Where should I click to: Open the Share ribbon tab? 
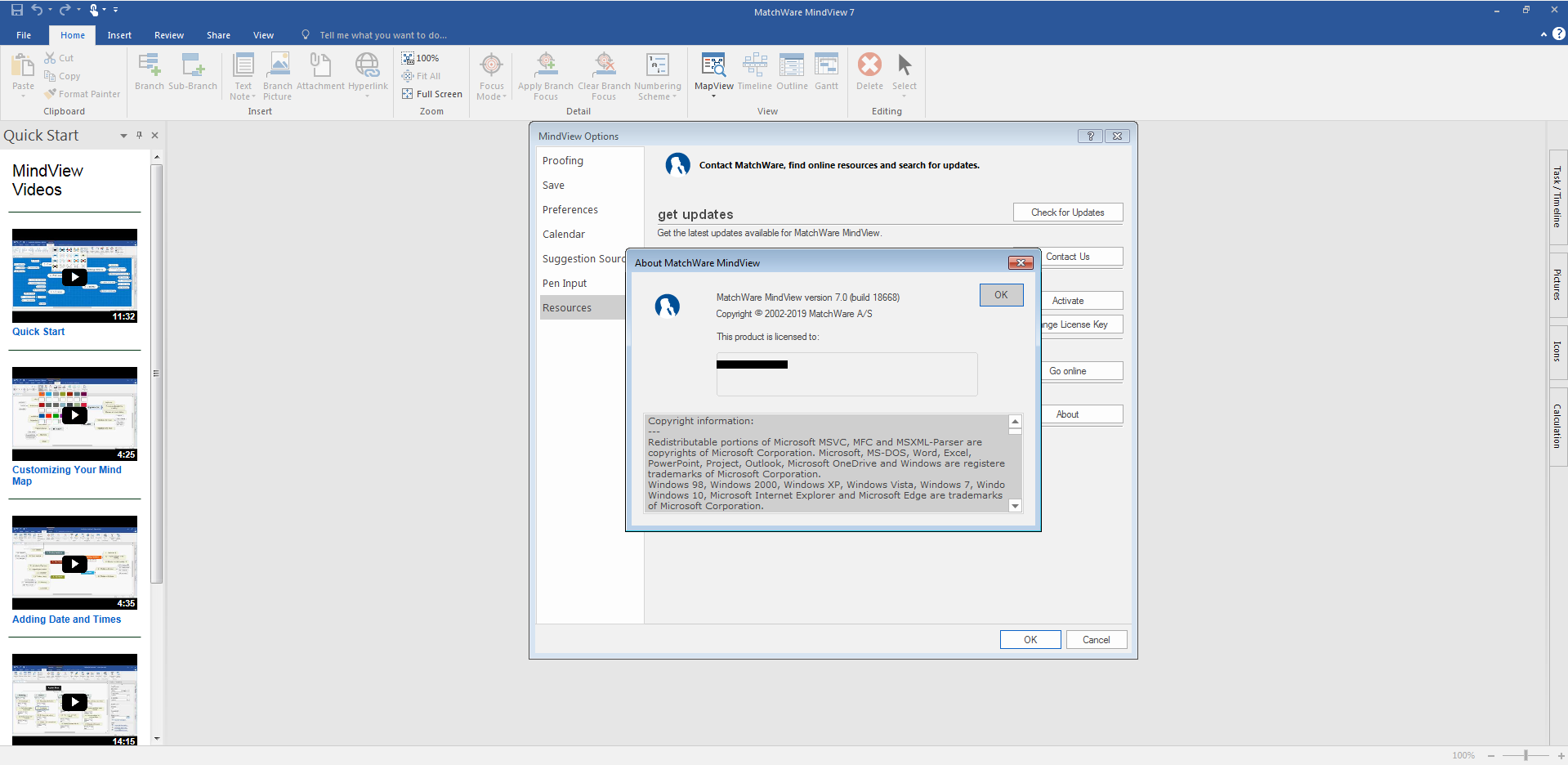coord(218,35)
